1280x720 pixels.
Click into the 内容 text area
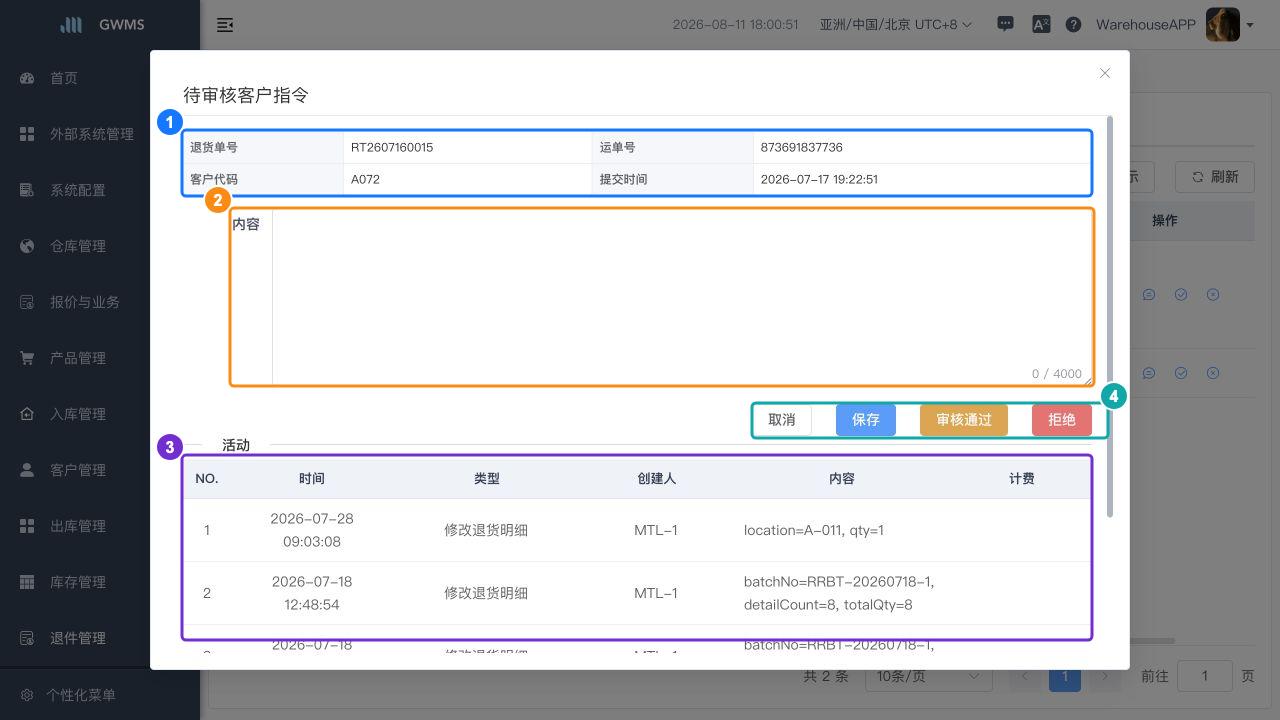683,297
